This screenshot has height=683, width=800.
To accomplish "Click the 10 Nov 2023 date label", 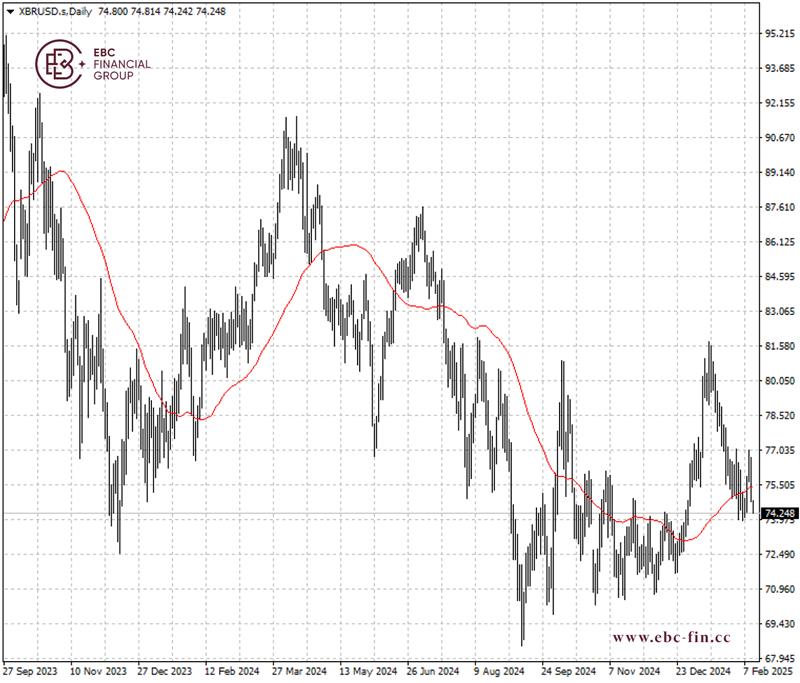I will click(99, 673).
